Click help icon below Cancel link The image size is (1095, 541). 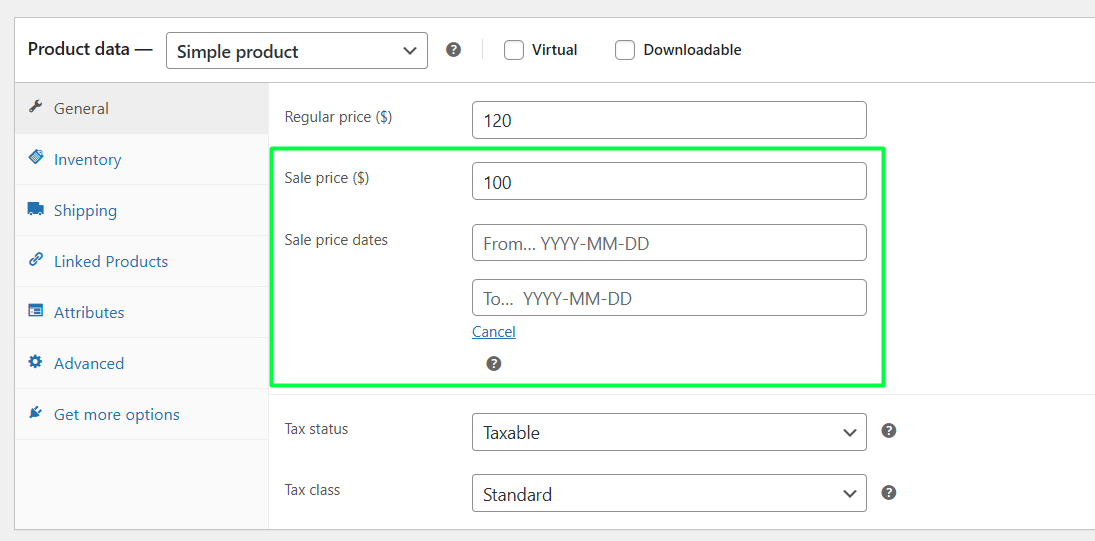(494, 364)
